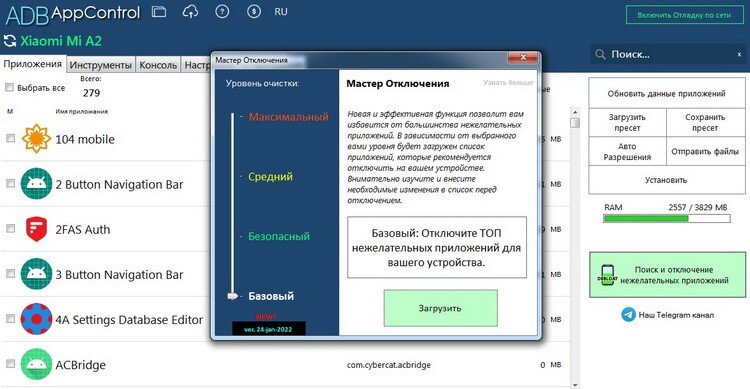
Task: Click the Telegram icon beside channel link
Action: pyautogui.click(x=628, y=314)
